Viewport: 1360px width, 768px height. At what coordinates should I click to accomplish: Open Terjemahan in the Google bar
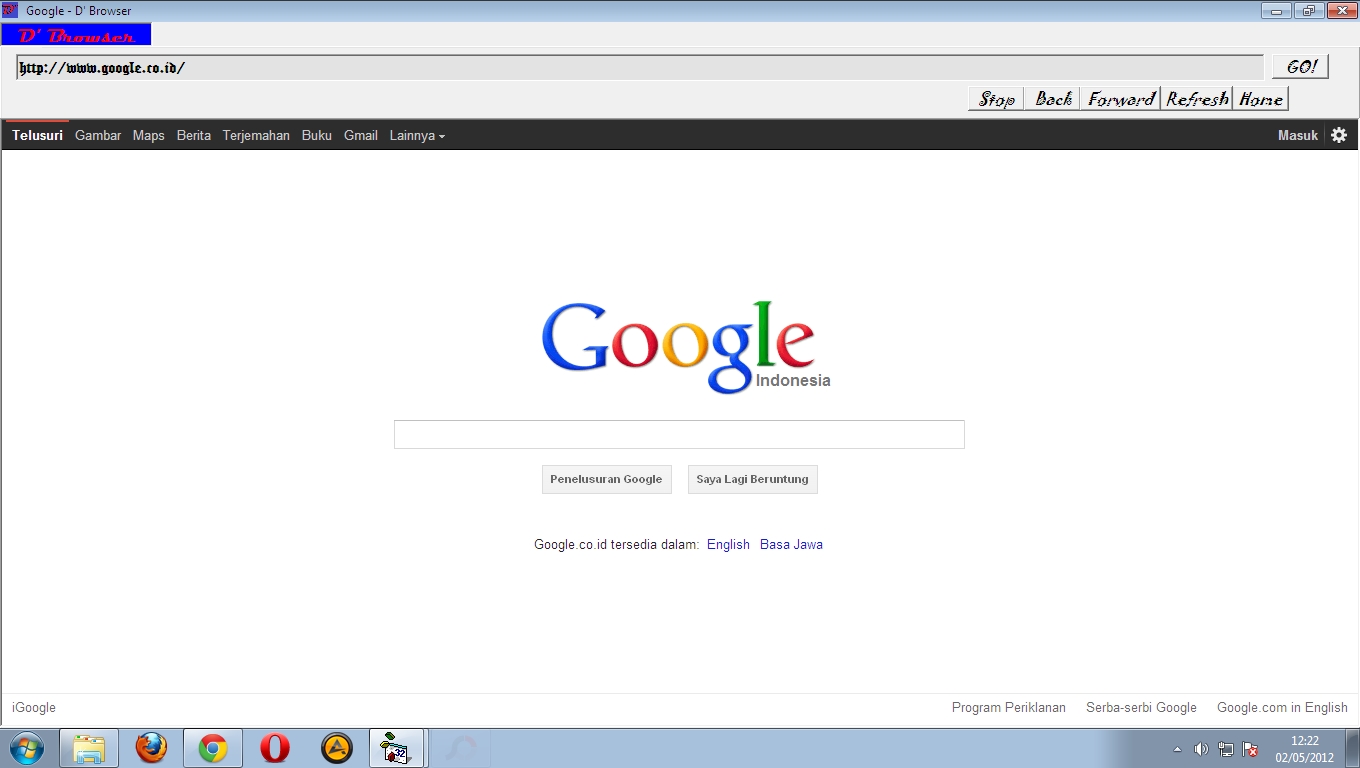pyautogui.click(x=256, y=135)
